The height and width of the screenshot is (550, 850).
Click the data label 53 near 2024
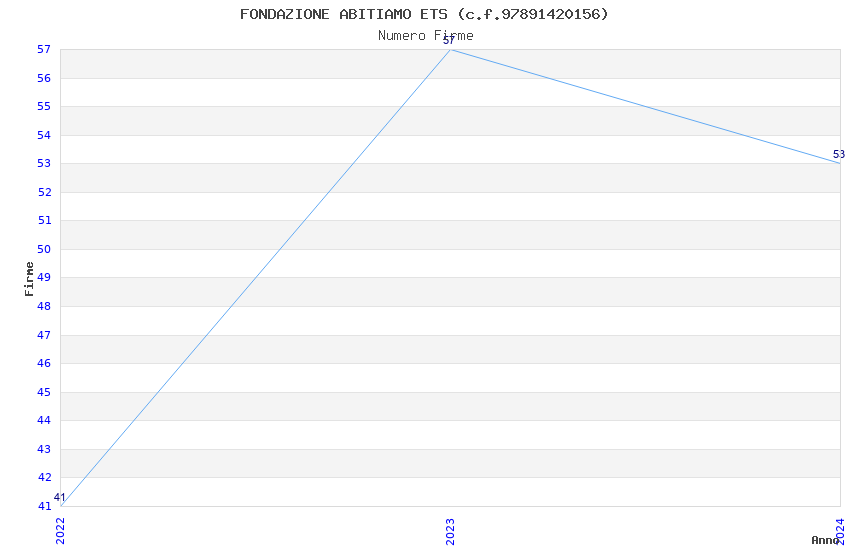839,154
